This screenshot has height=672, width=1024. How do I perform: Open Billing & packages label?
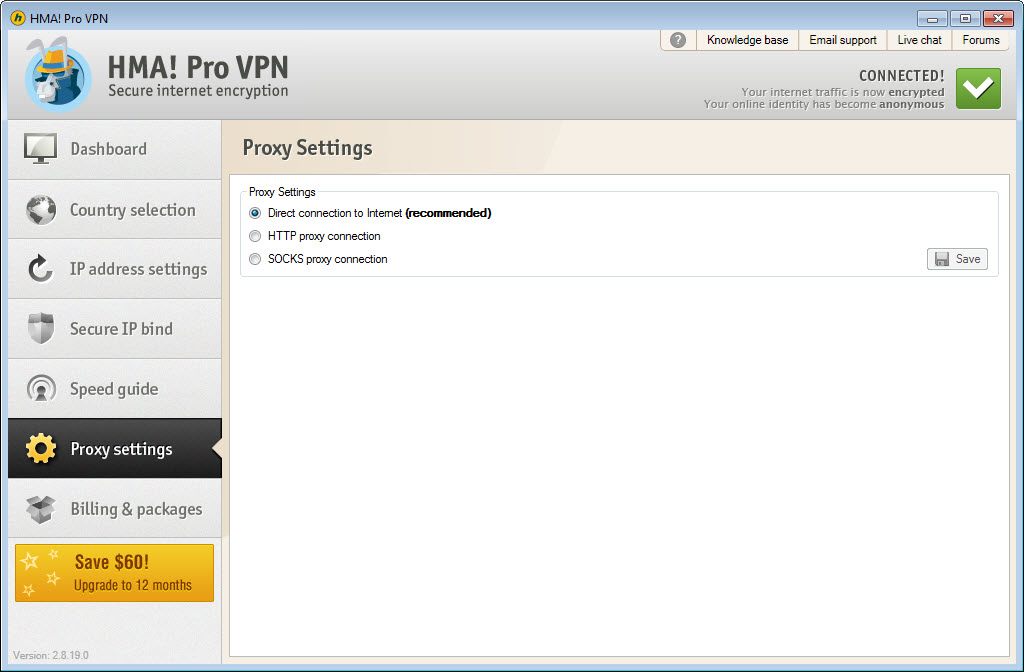point(136,509)
